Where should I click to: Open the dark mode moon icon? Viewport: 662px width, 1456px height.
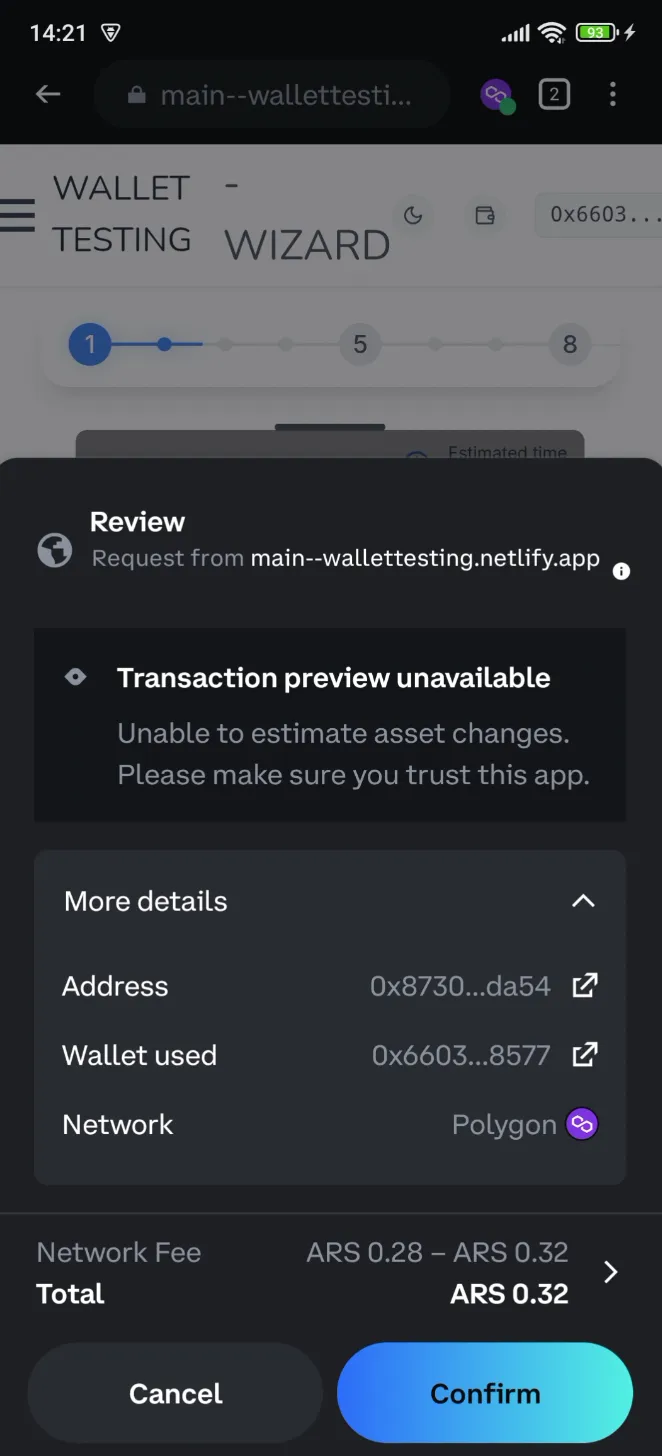point(414,215)
